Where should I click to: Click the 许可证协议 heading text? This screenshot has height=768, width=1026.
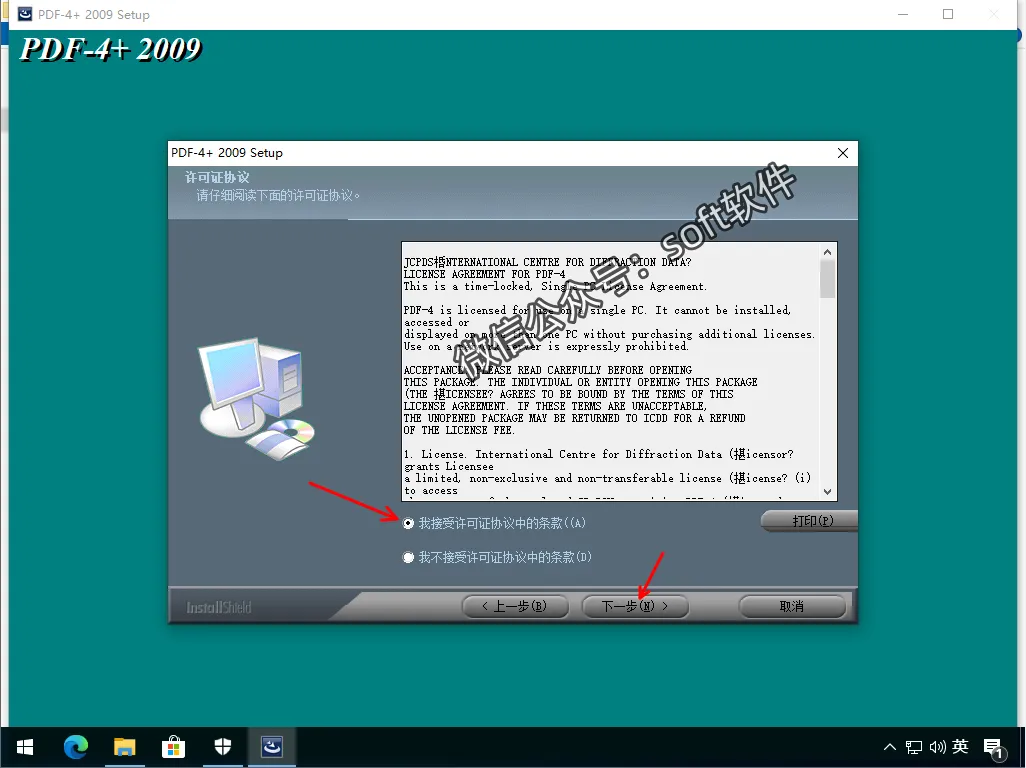click(x=217, y=177)
